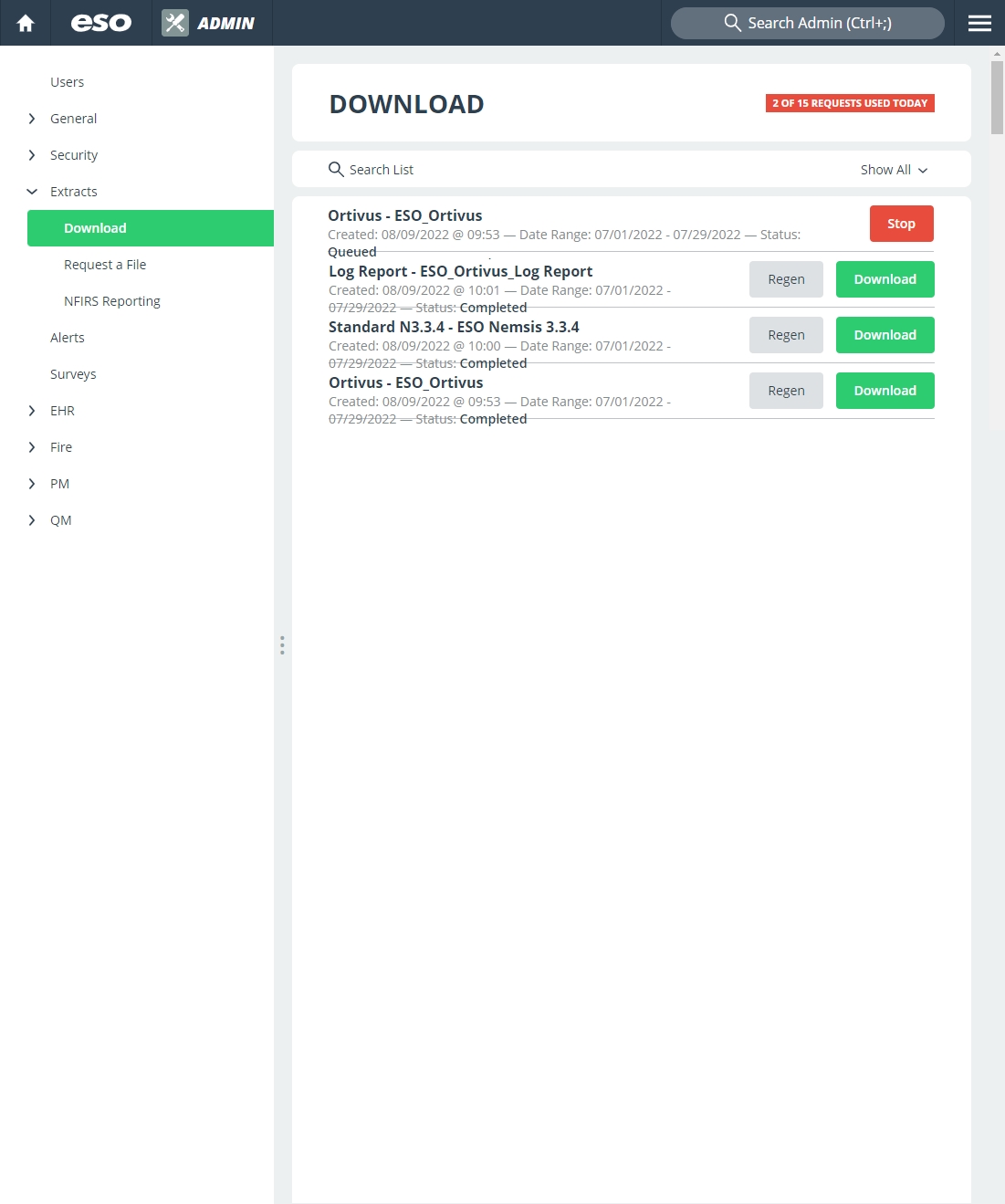Screen dimensions: 1005x1204
Task: Download the Standard N3.3.4 extract
Action: coord(885,335)
